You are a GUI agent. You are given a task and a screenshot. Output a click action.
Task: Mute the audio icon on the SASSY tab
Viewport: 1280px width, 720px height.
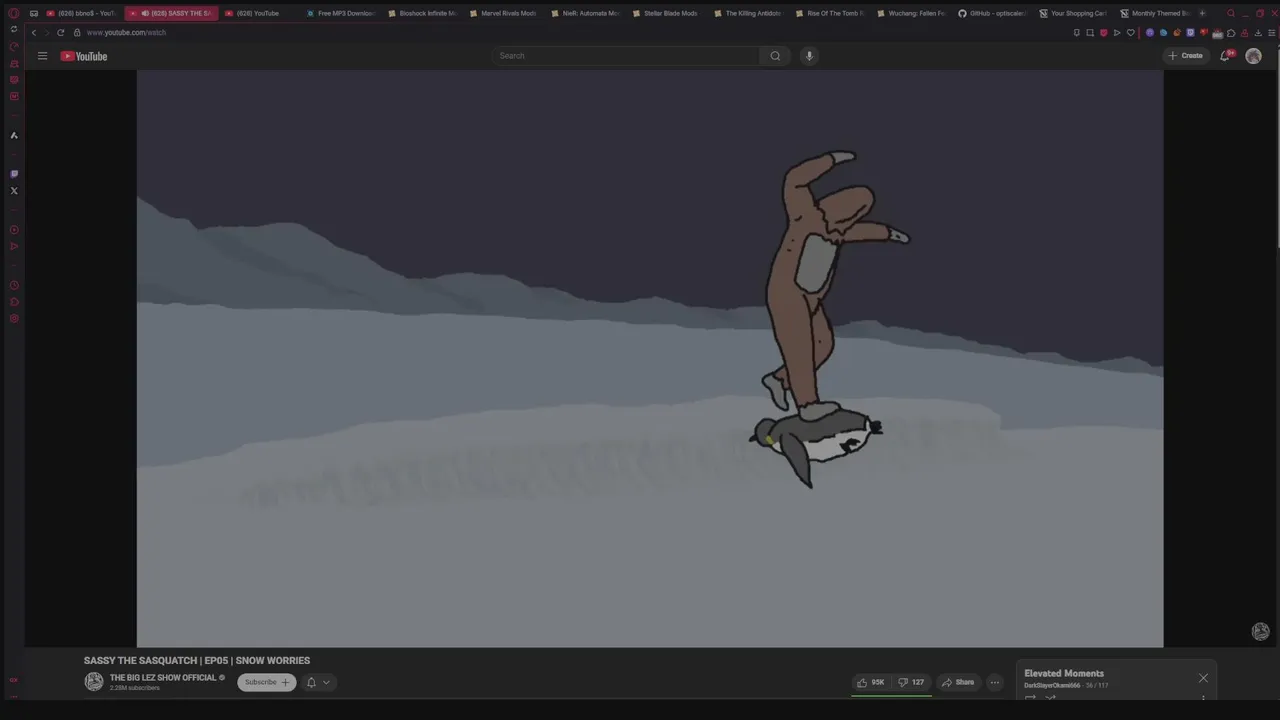(x=145, y=13)
